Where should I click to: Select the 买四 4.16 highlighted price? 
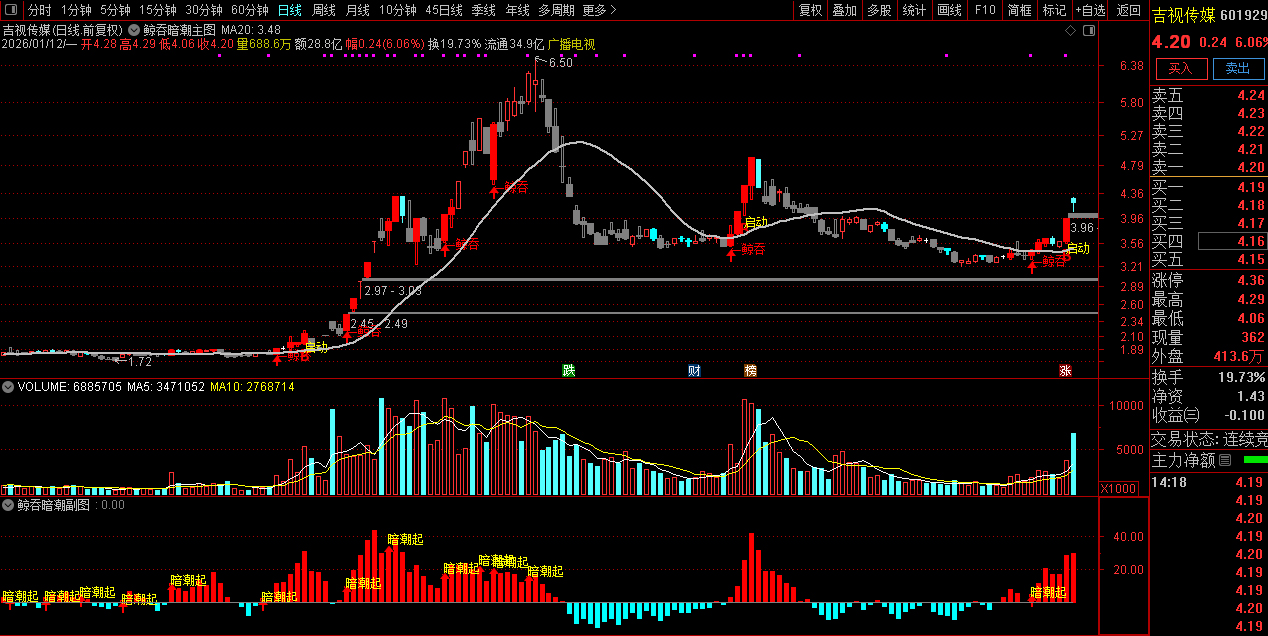click(1232, 241)
